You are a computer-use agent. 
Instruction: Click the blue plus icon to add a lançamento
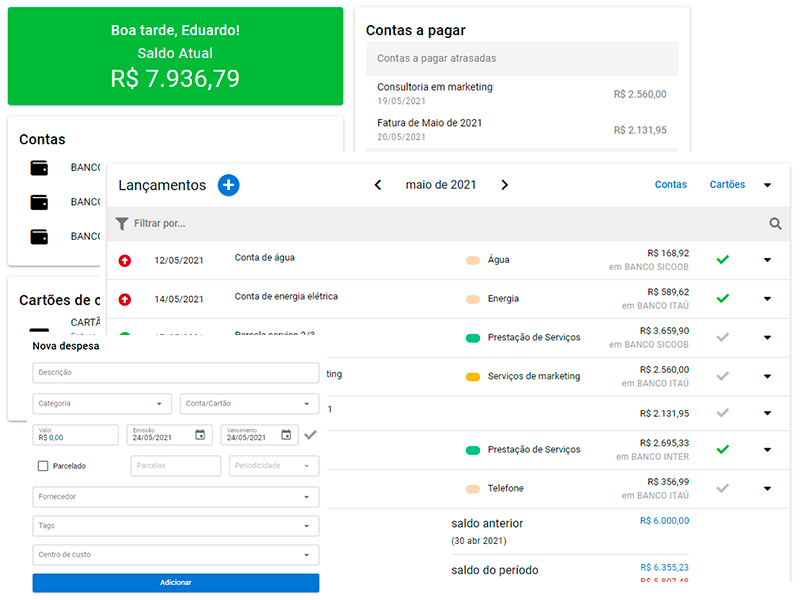(228, 185)
